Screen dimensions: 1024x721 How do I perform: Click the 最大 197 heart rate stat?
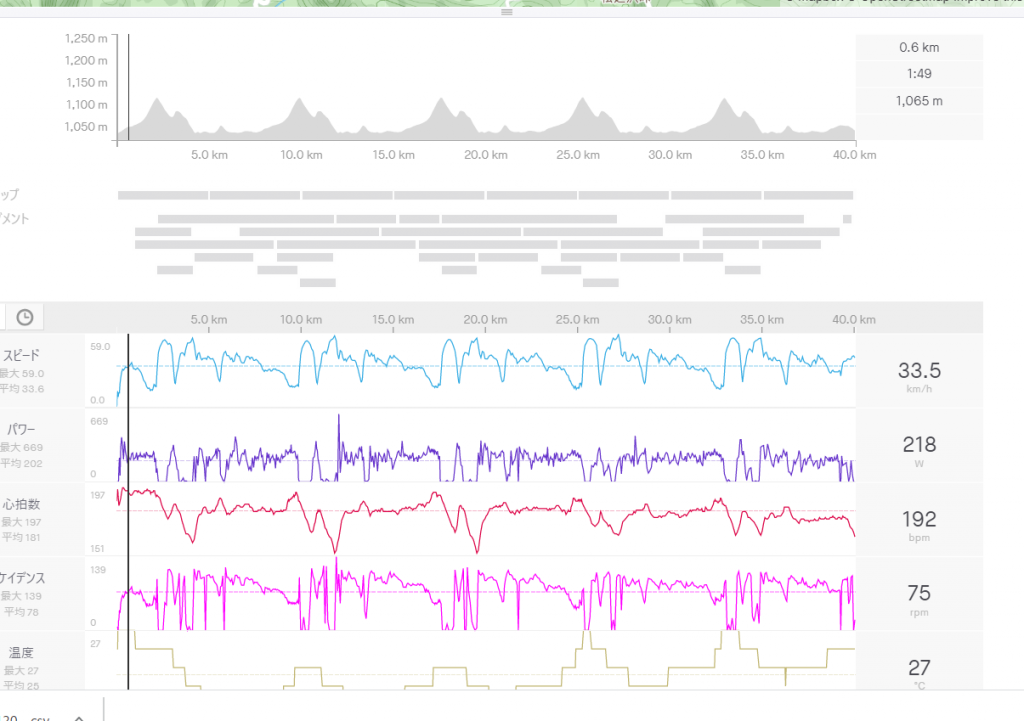[x=22, y=522]
